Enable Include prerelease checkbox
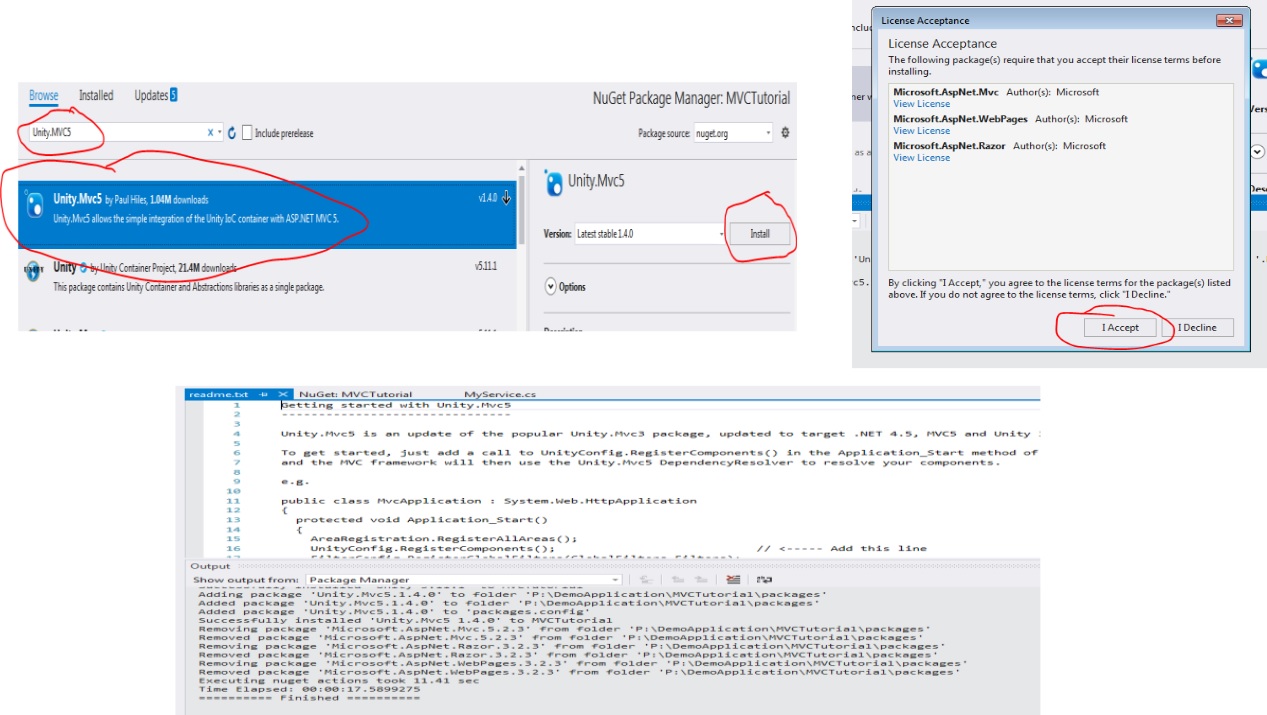This screenshot has width=1267, height=715. (247, 133)
